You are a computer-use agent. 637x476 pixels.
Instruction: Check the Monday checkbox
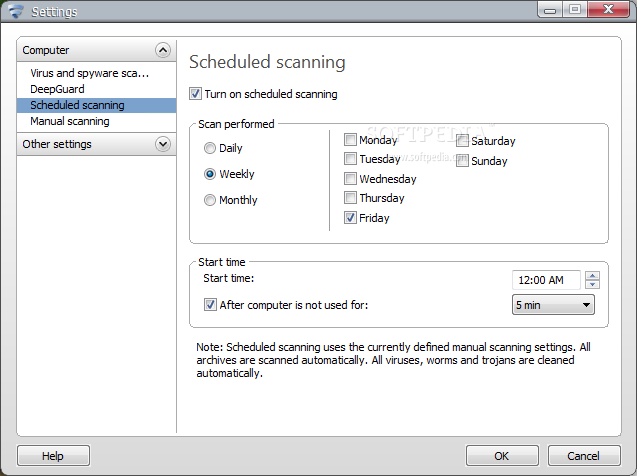pos(350,140)
